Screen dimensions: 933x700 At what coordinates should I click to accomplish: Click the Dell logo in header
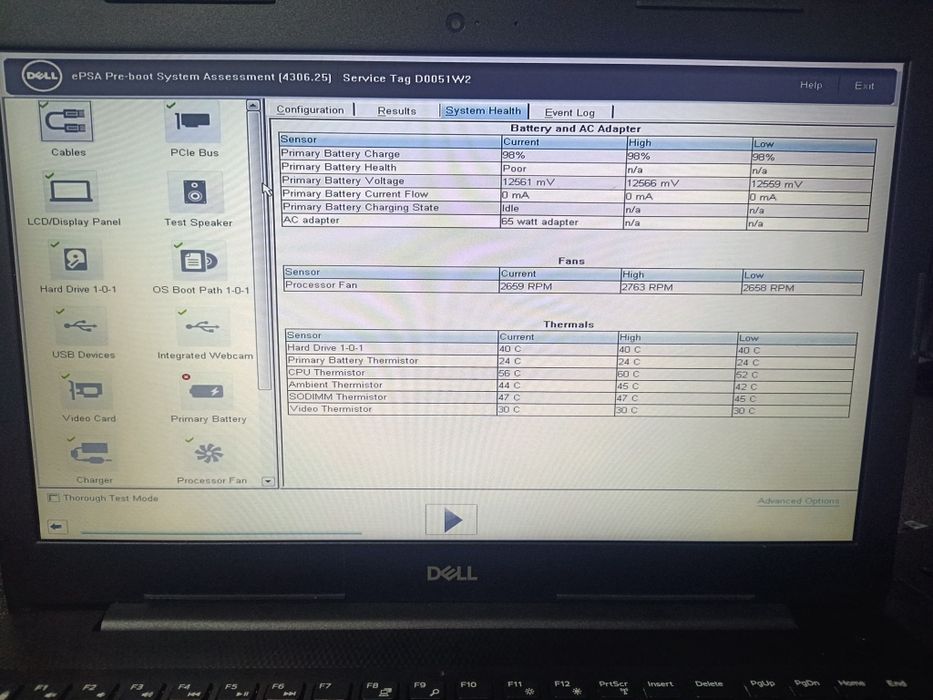[42, 76]
